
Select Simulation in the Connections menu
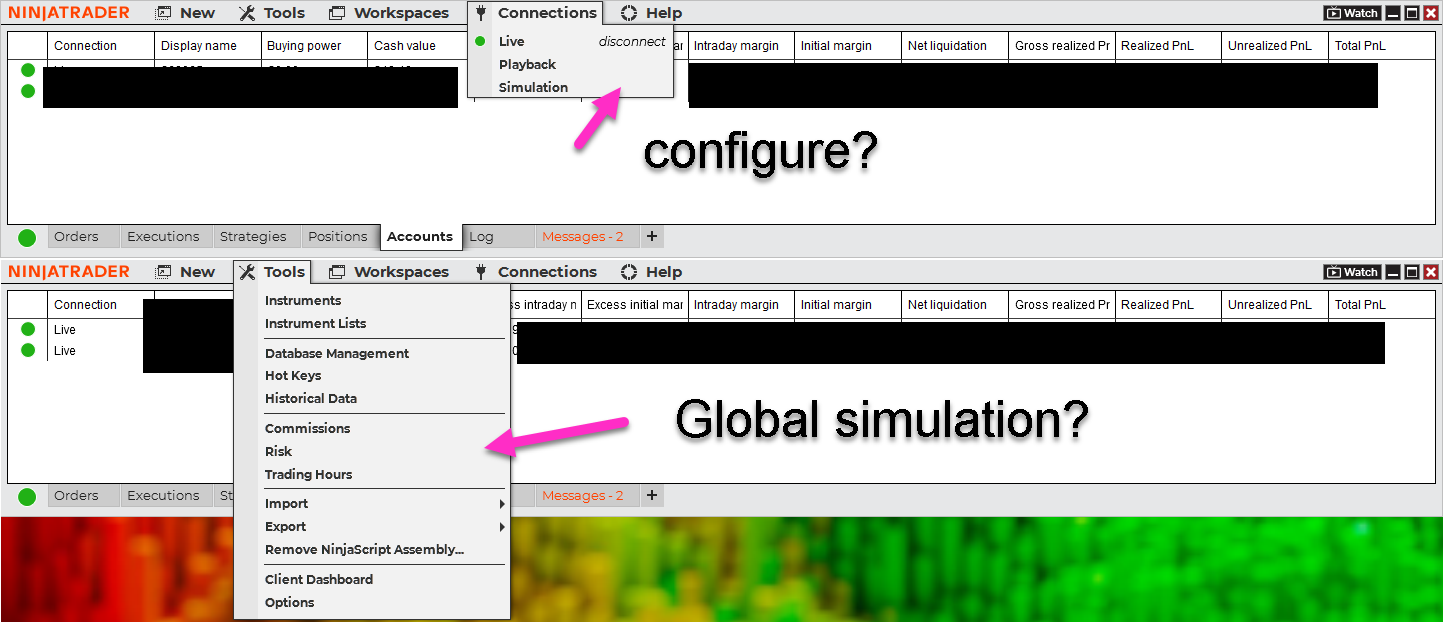pos(533,87)
